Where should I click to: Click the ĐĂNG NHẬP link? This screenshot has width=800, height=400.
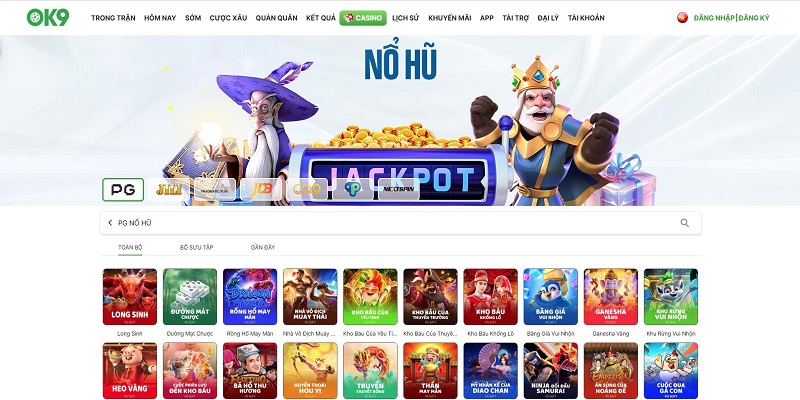(x=714, y=18)
